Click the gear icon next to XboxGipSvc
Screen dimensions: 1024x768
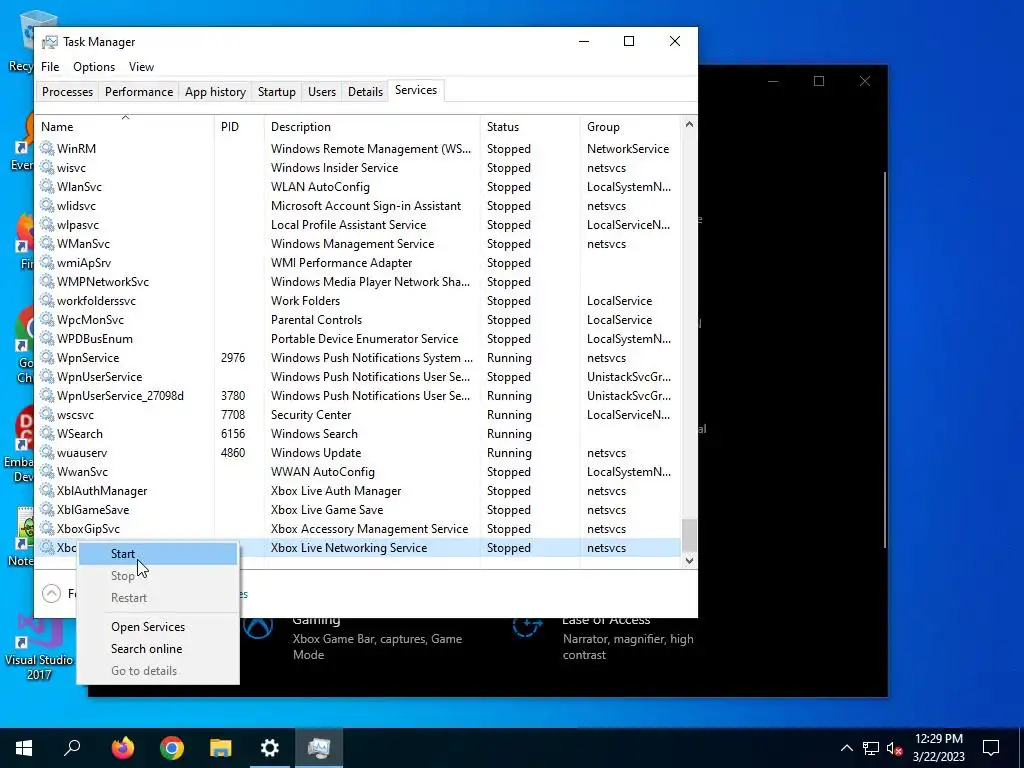pyautogui.click(x=47, y=528)
